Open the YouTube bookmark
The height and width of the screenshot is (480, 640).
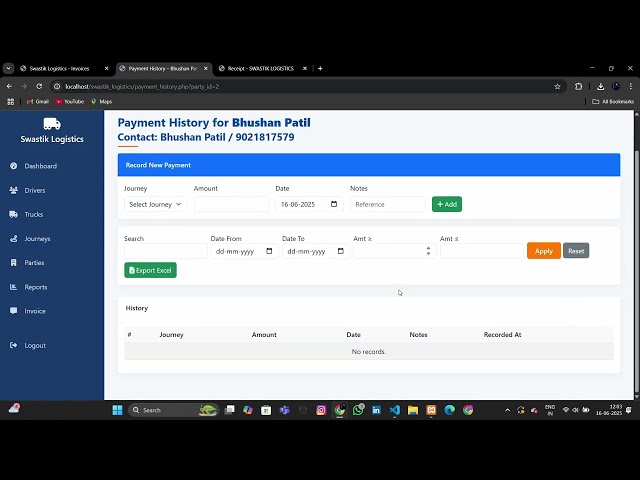70,102
